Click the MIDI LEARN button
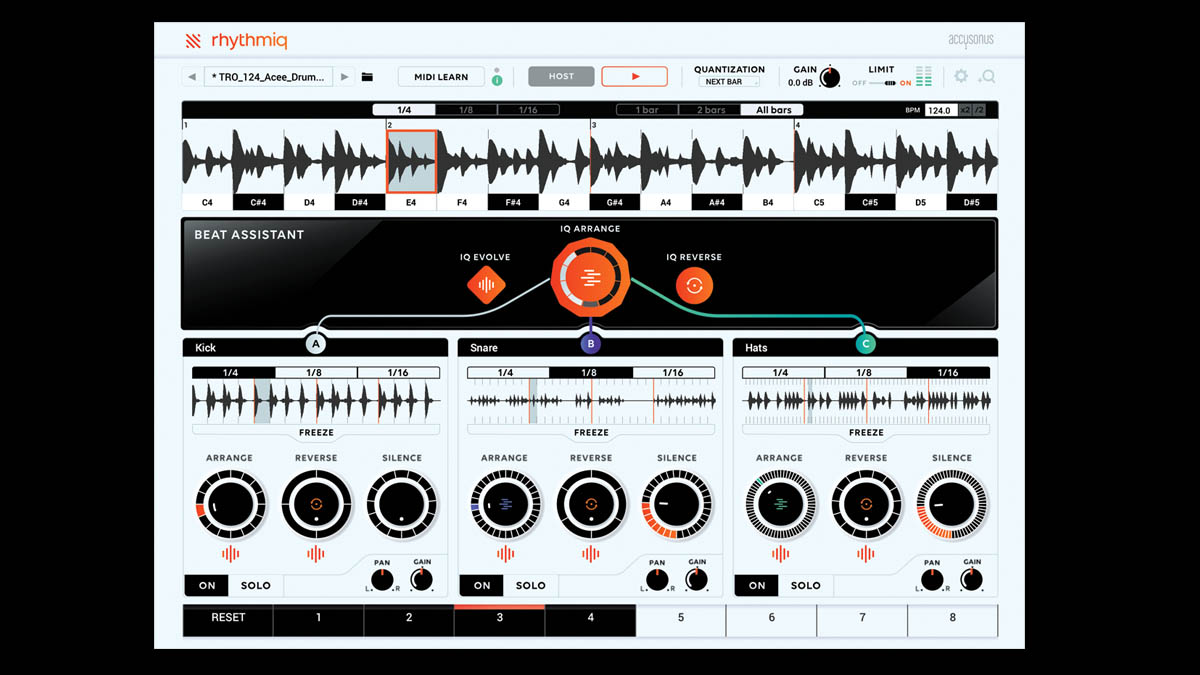Image resolution: width=1200 pixels, height=675 pixels. pos(441,76)
